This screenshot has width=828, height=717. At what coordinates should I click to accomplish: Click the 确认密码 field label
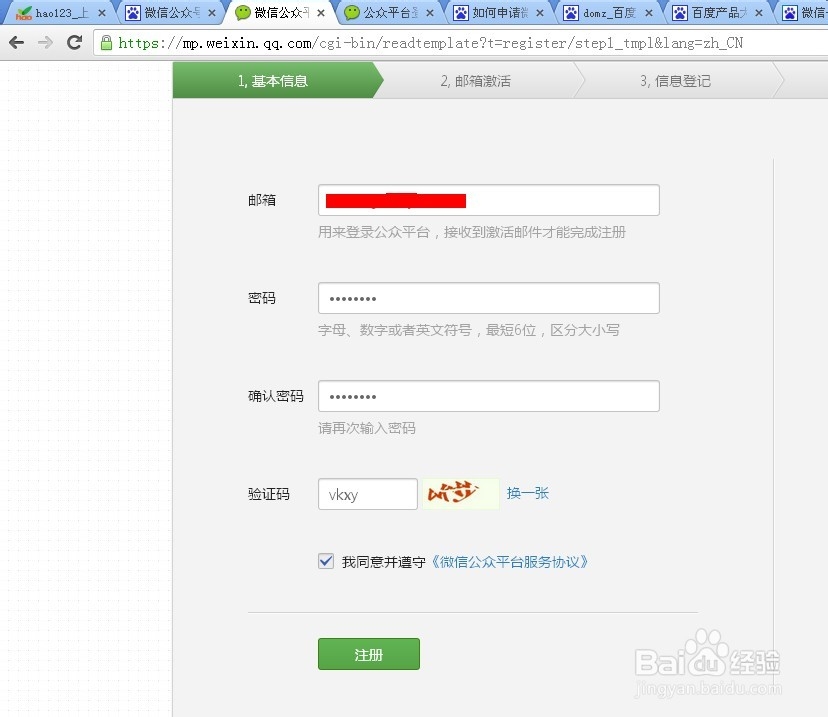(276, 396)
